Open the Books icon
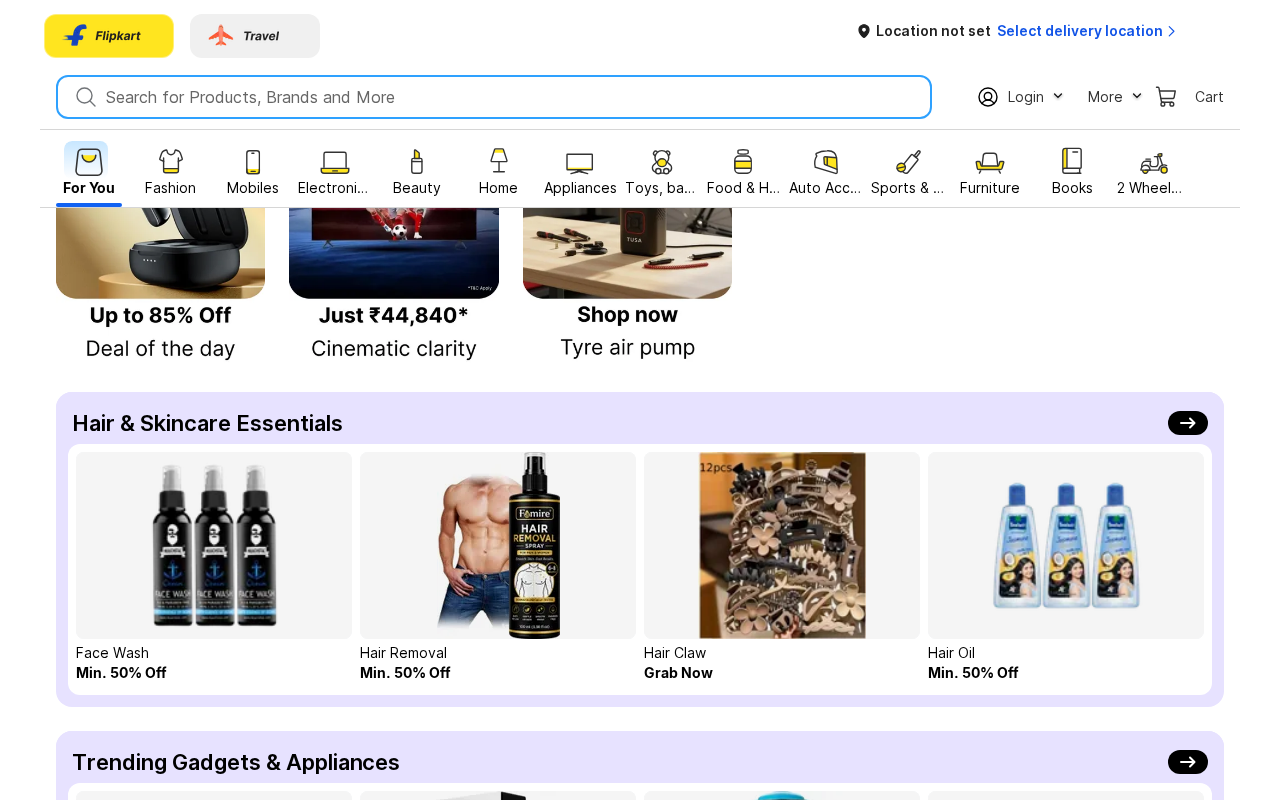1280x800 pixels. [x=1072, y=161]
